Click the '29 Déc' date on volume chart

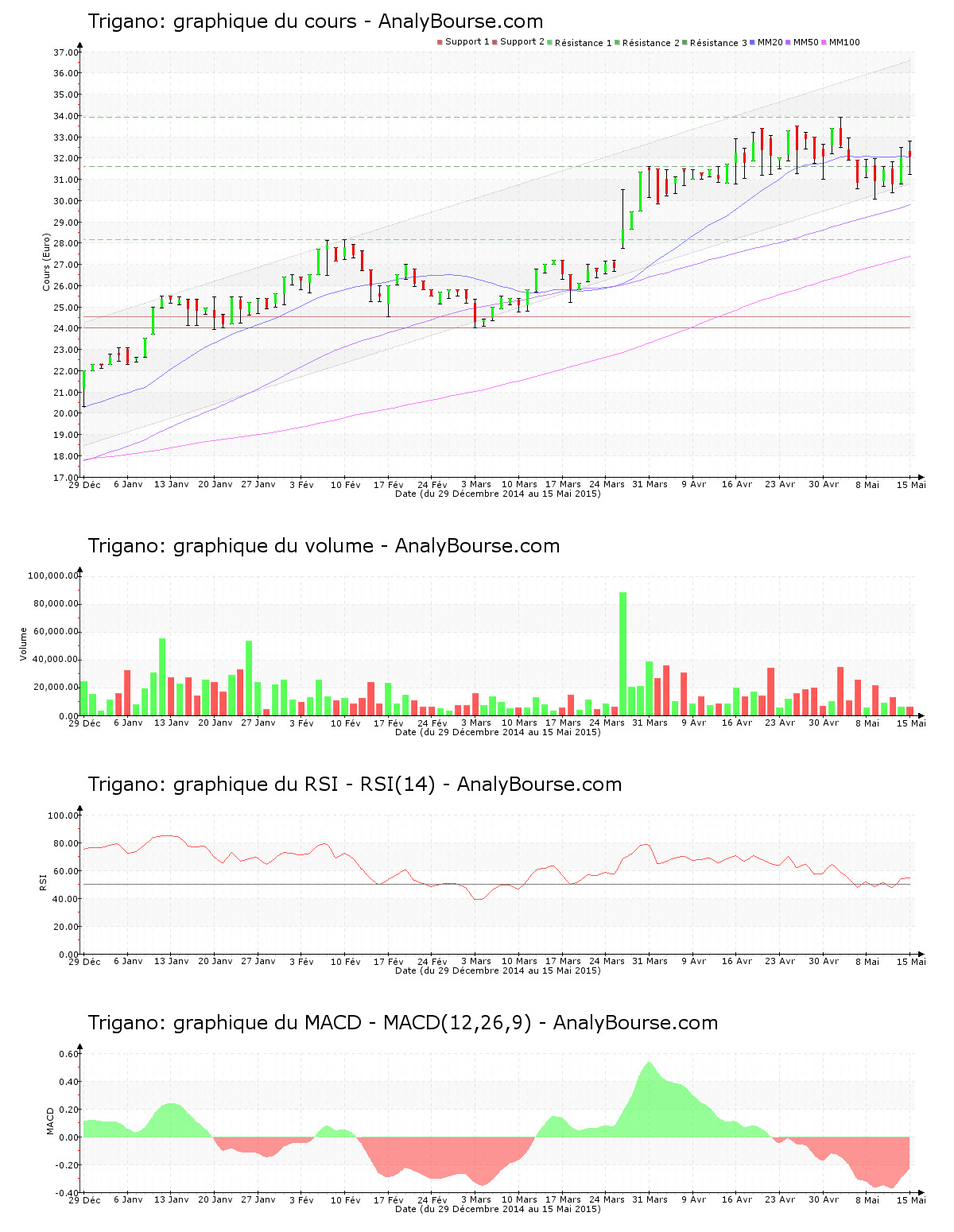[85, 723]
